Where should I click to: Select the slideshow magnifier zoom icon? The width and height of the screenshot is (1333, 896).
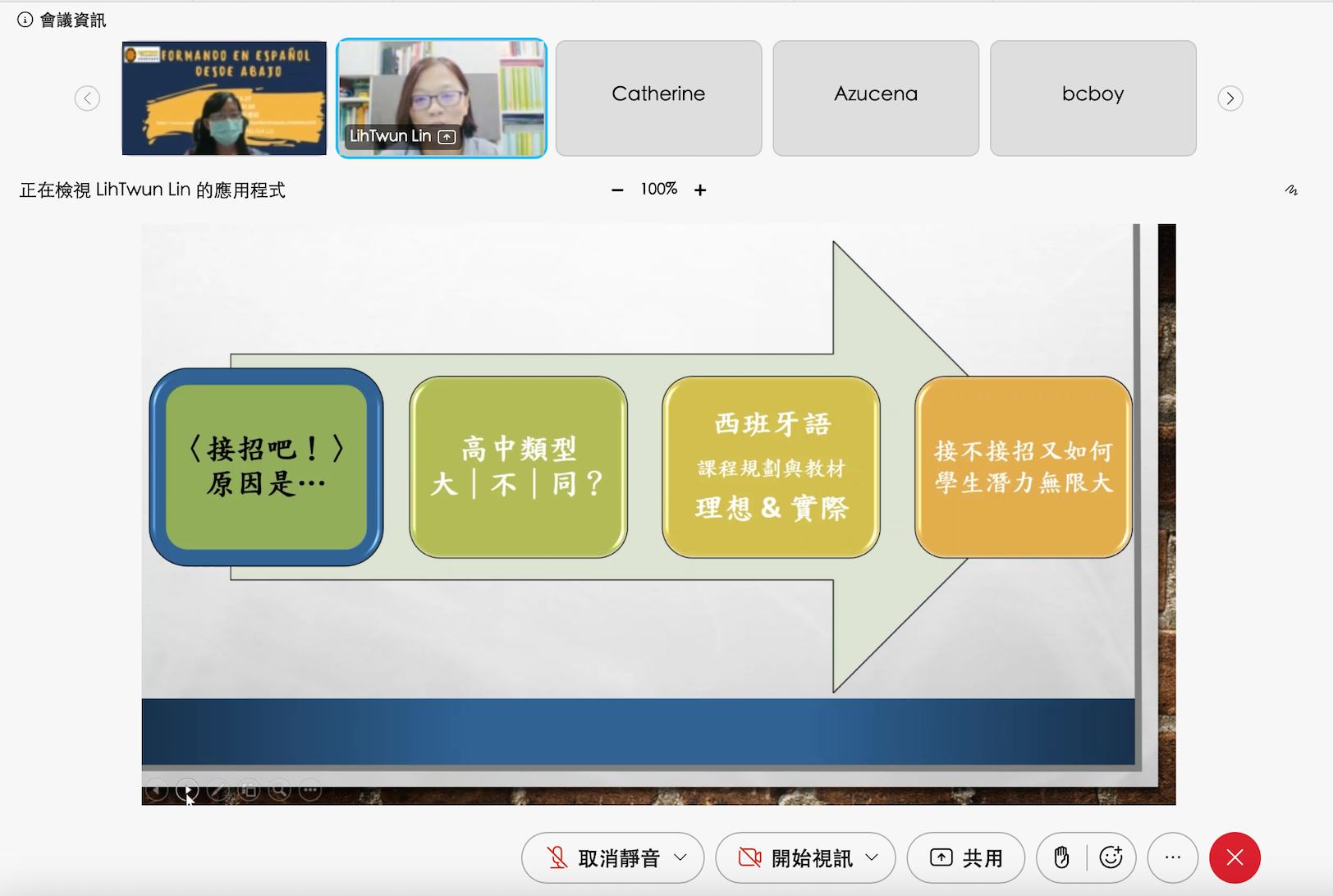pos(279,790)
